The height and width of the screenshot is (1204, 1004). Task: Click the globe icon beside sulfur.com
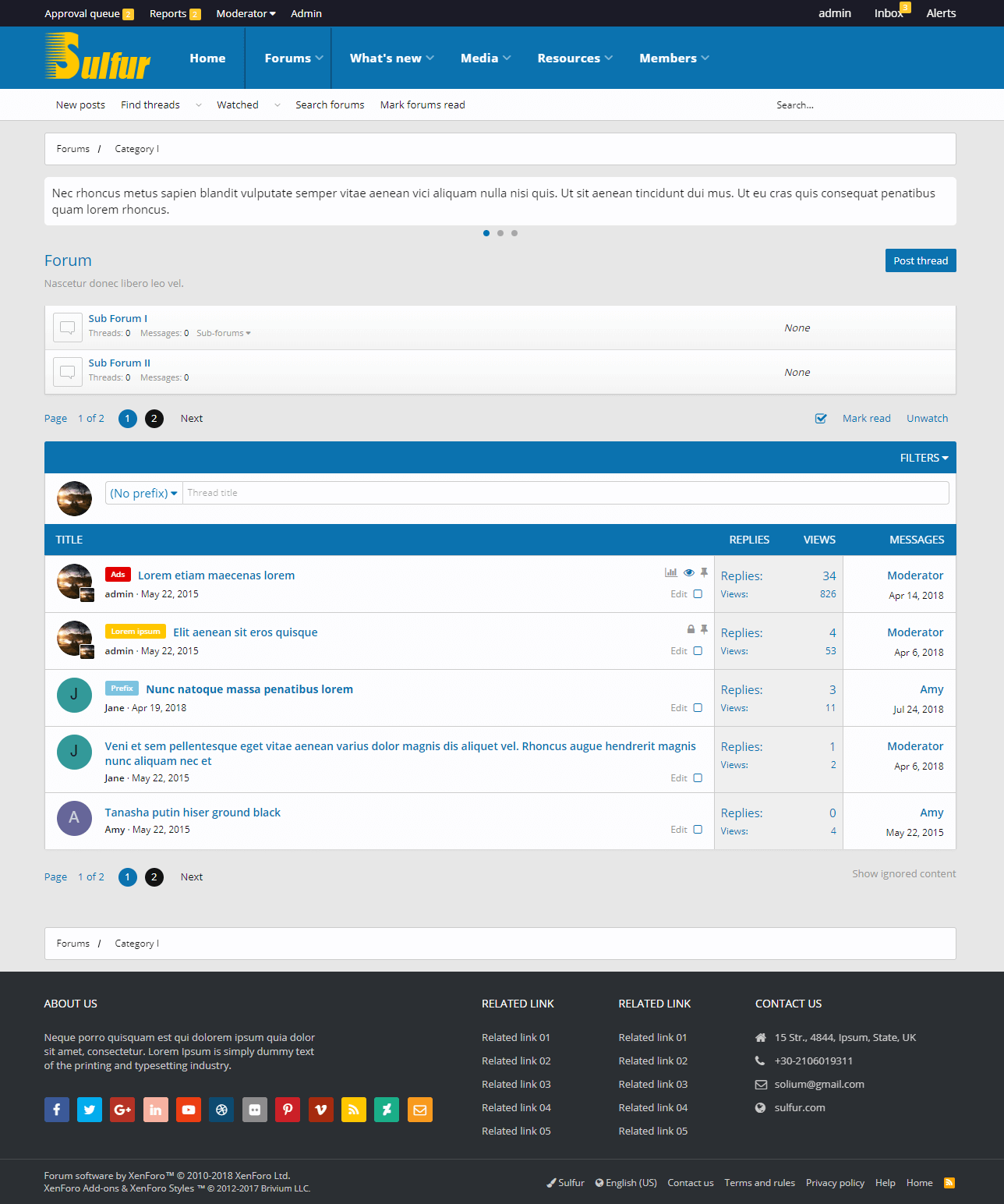pos(761,1108)
